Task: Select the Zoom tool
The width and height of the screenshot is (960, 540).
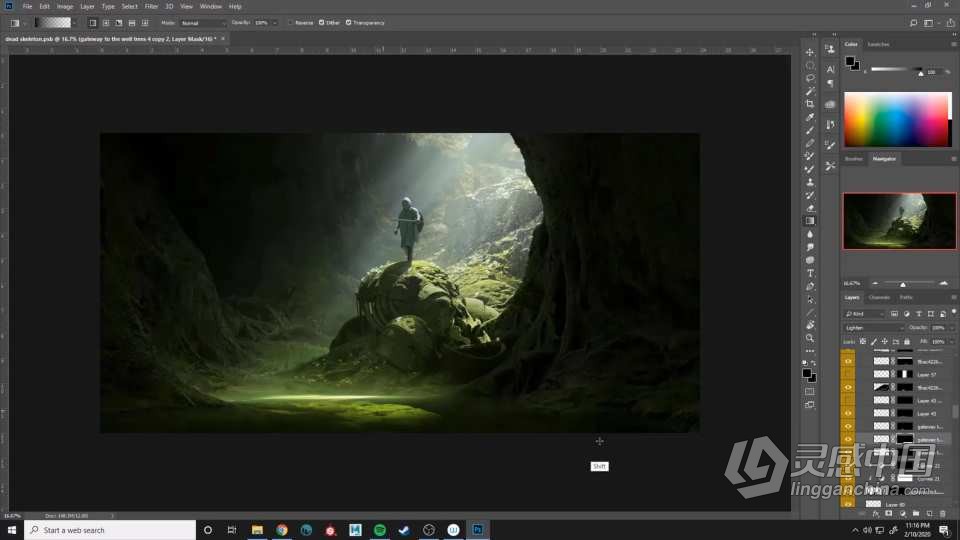Action: click(x=810, y=338)
